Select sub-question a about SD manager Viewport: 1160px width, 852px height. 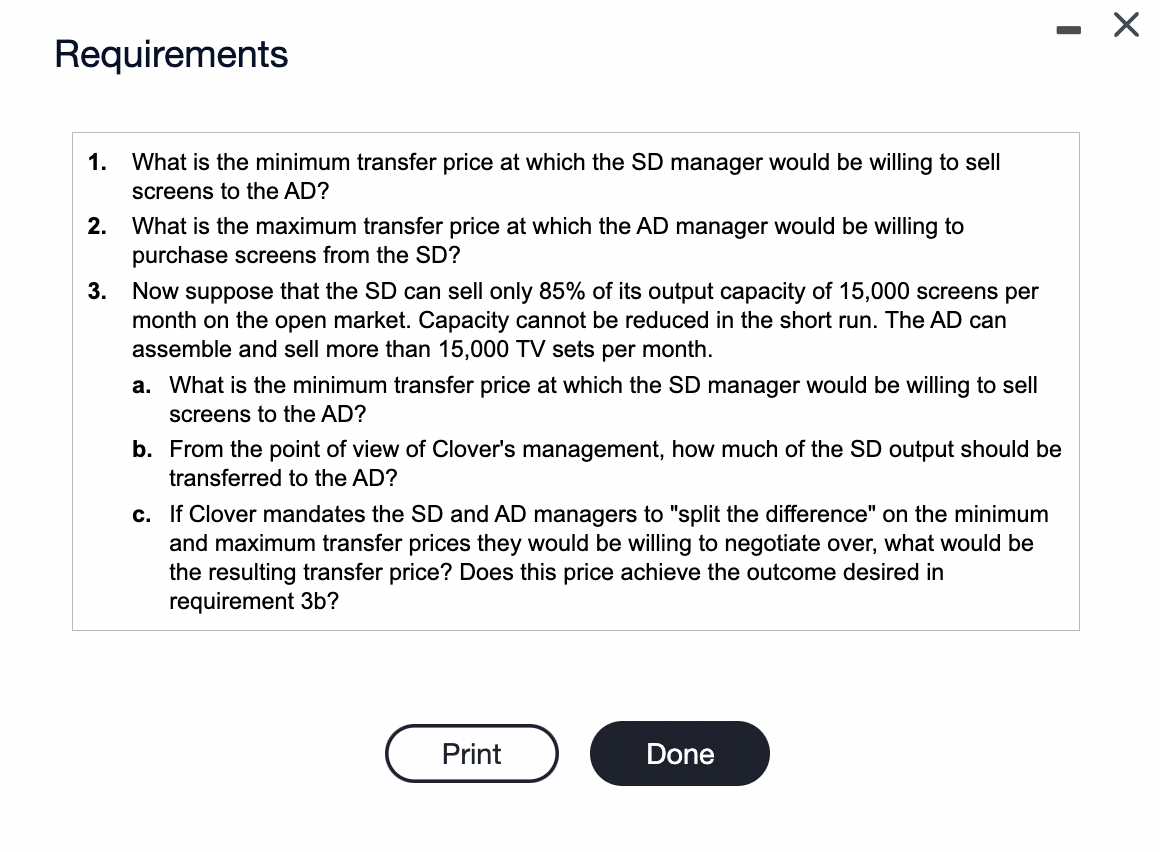click(x=603, y=399)
